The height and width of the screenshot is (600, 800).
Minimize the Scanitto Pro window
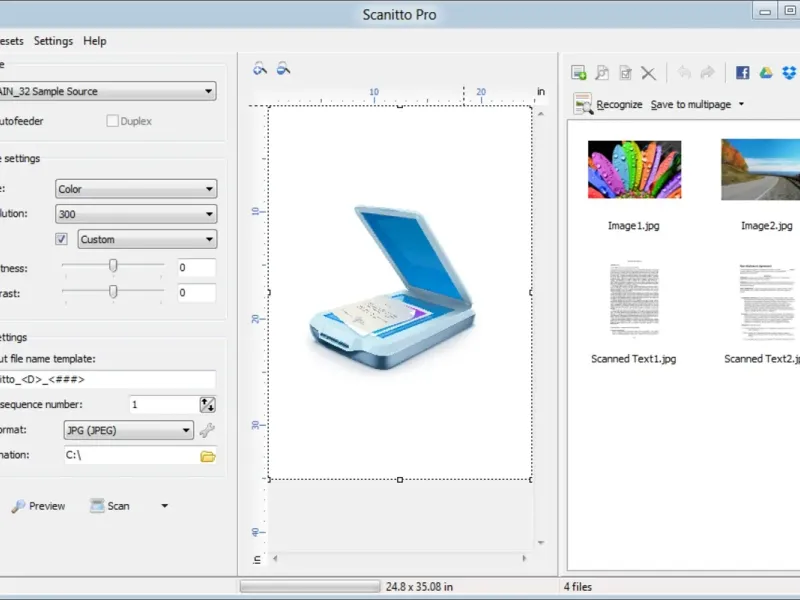[x=764, y=12]
